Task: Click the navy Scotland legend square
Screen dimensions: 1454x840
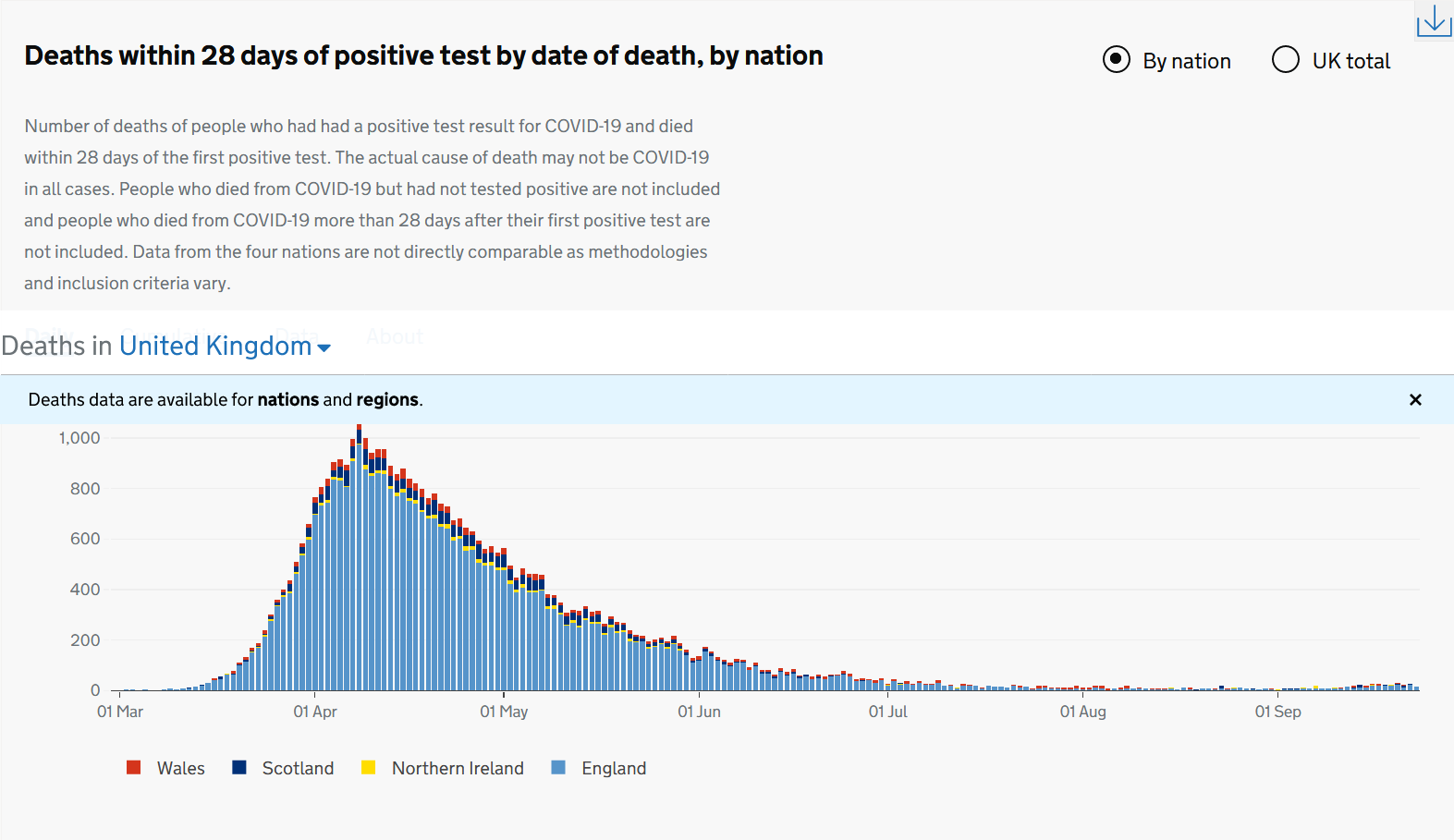Action: coord(239,768)
